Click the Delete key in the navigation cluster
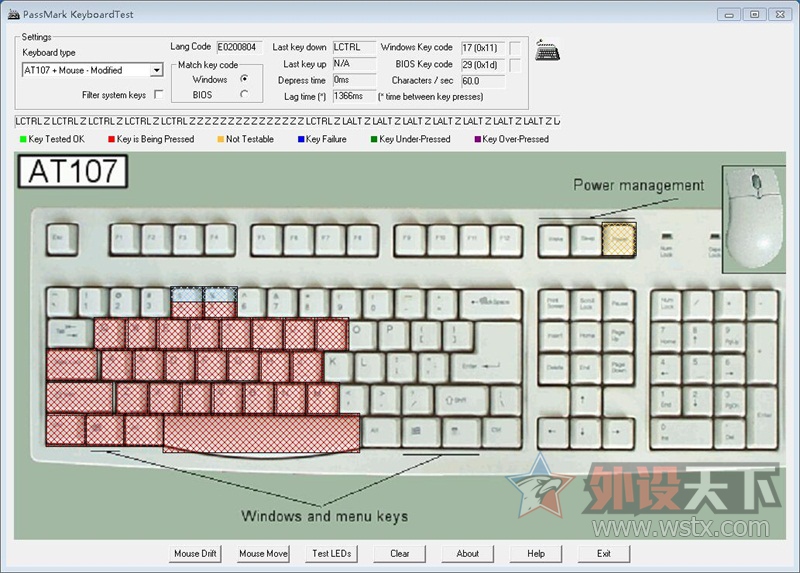Viewport: 800px width, 573px height. pyautogui.click(x=555, y=367)
